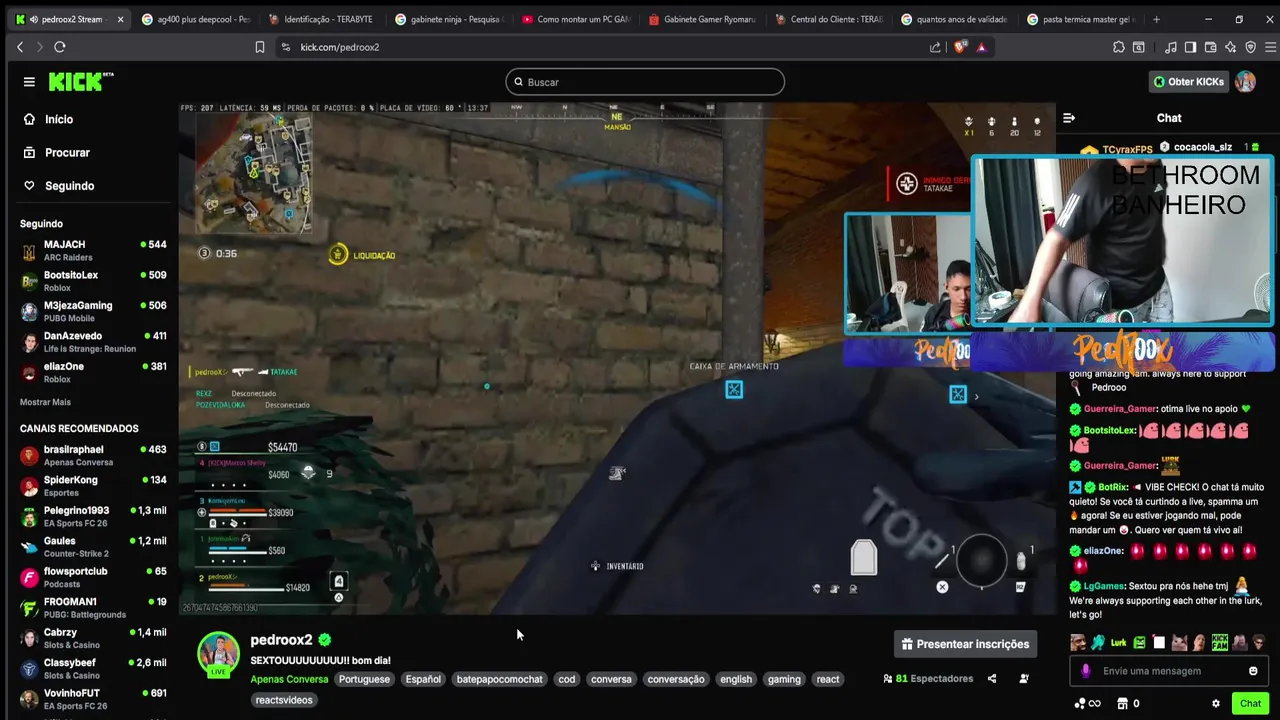
Task: Click the purple microphone icon in chat
Action: click(x=1086, y=671)
